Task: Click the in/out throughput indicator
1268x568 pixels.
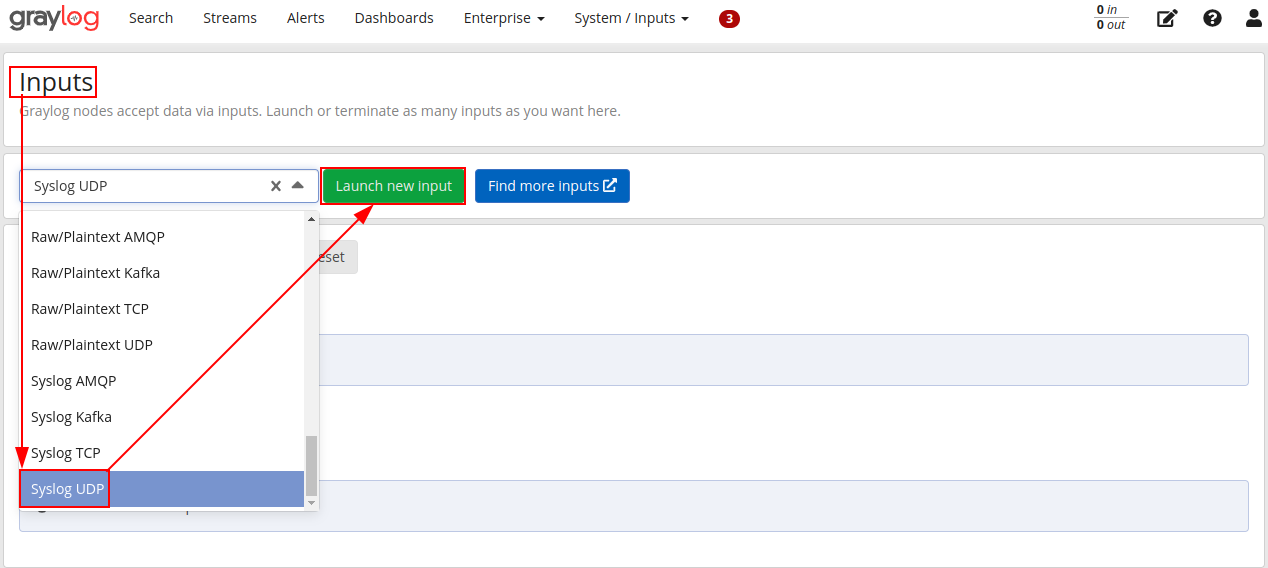Action: point(1111,18)
